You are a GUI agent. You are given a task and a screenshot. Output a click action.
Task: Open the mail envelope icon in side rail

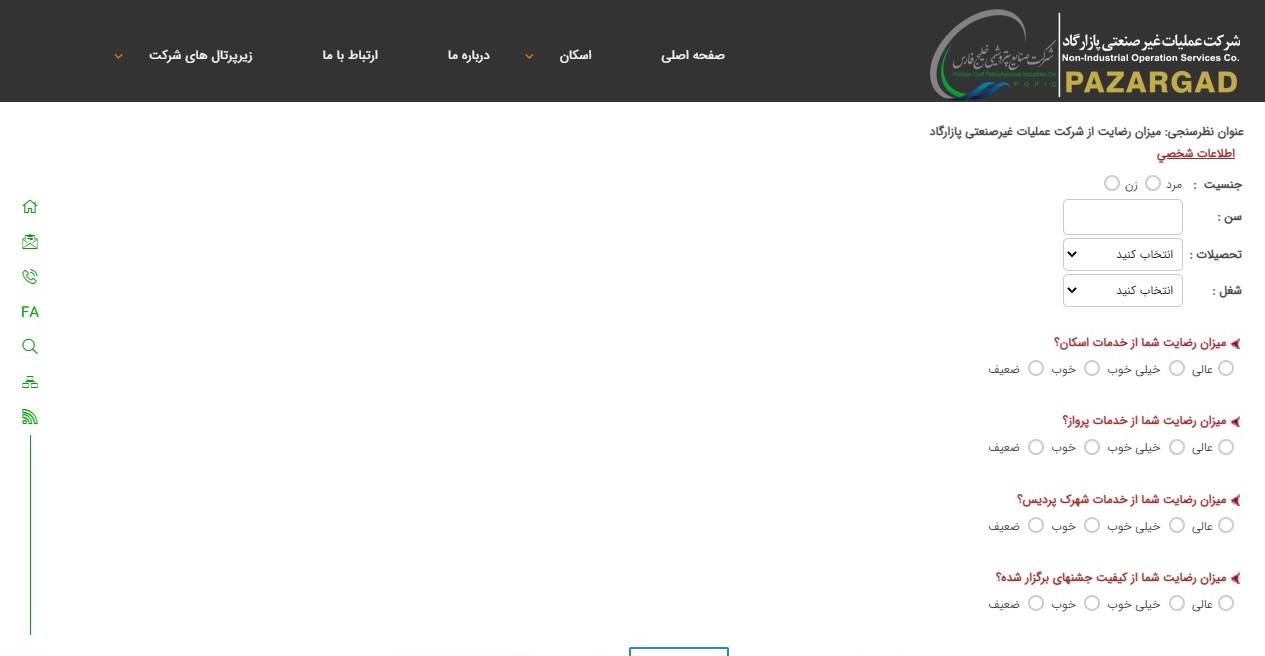[30, 242]
